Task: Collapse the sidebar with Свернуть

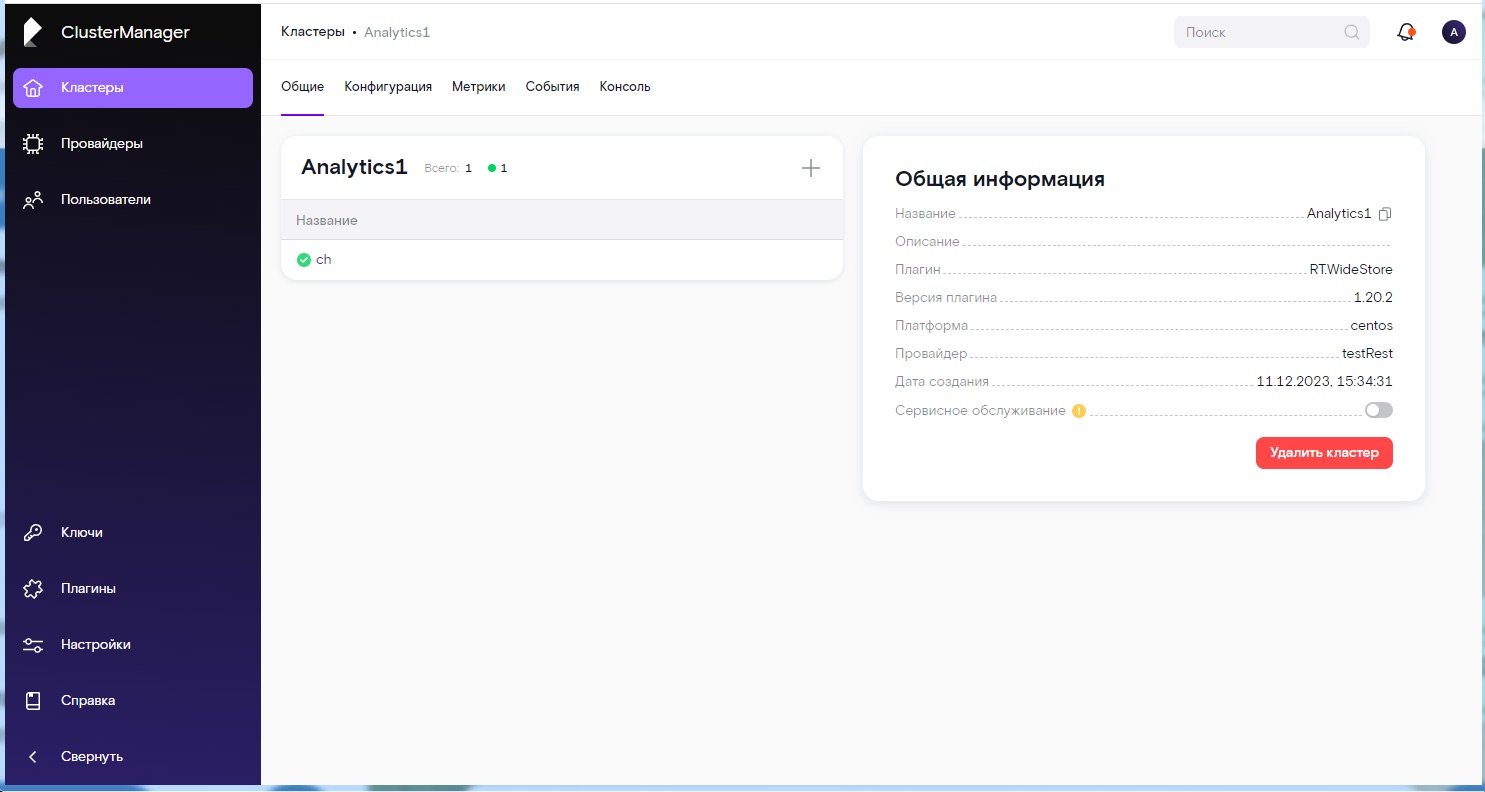Action: (133, 756)
